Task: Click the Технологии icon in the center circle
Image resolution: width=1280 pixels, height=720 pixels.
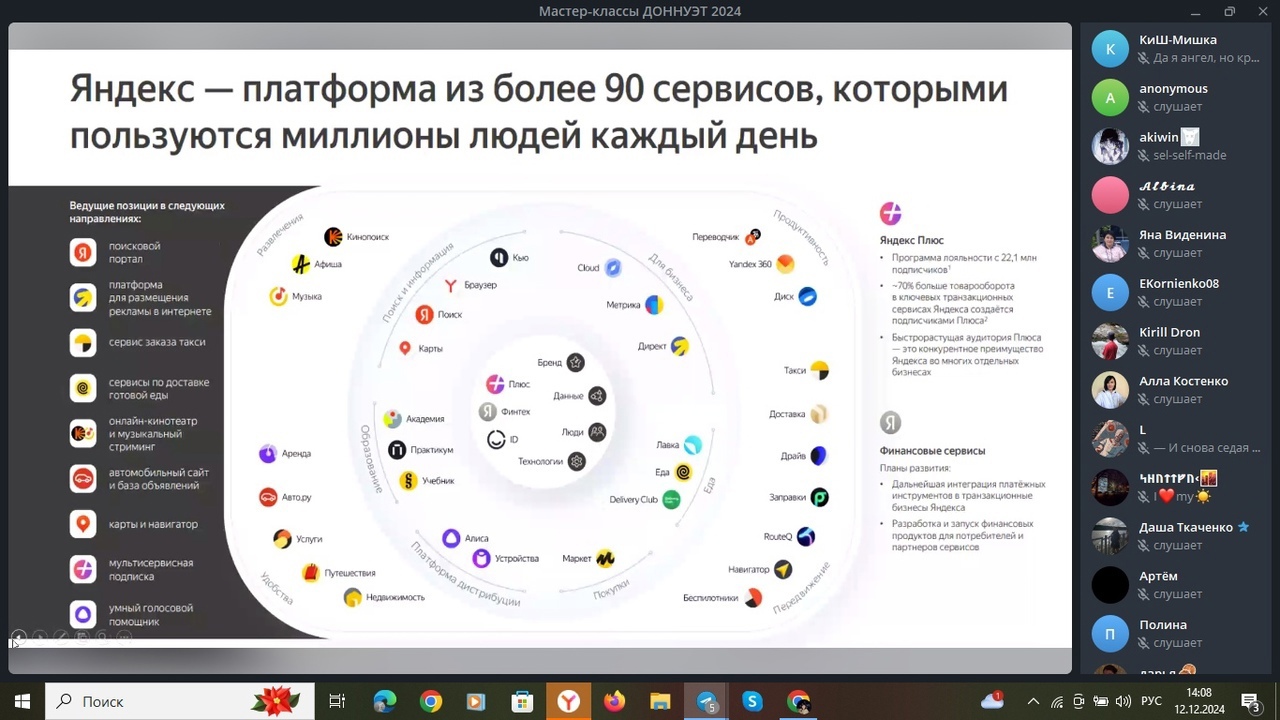Action: pos(576,461)
